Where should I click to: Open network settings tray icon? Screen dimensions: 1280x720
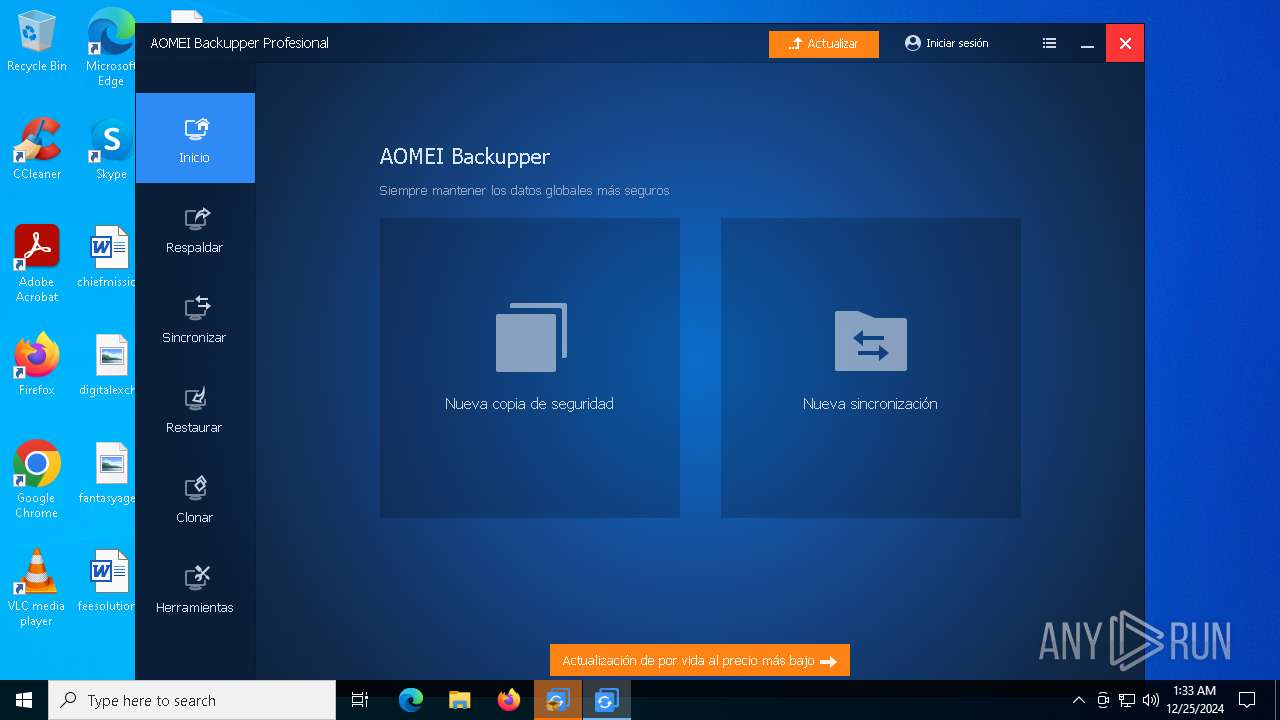click(1127, 700)
